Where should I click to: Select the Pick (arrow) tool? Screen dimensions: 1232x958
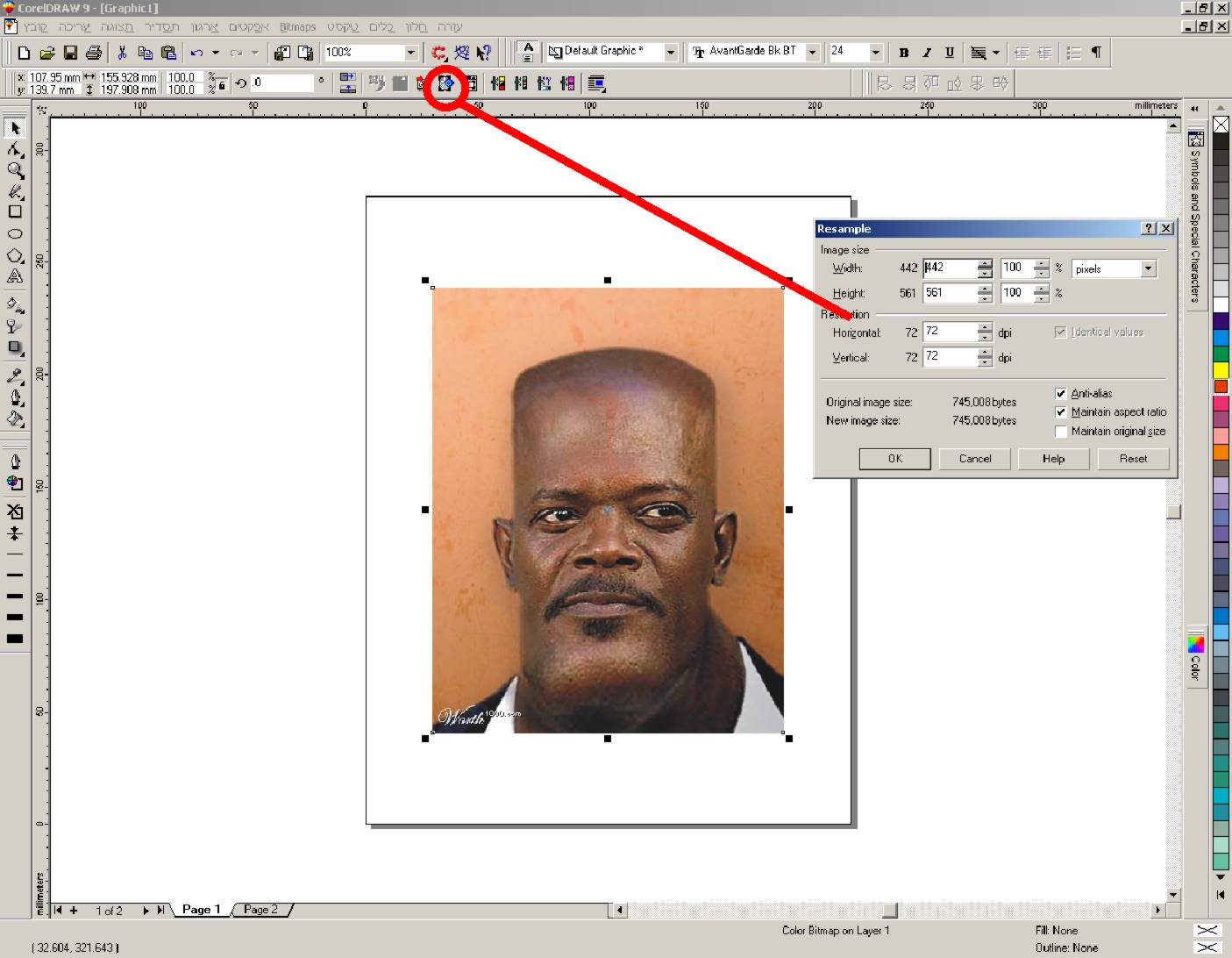coord(15,128)
